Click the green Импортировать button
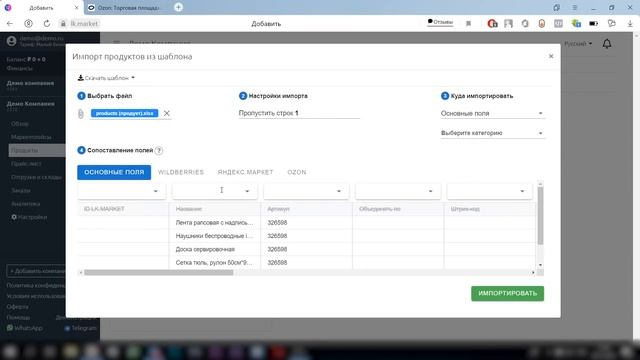Viewport: 640px width, 360px height. tap(507, 293)
